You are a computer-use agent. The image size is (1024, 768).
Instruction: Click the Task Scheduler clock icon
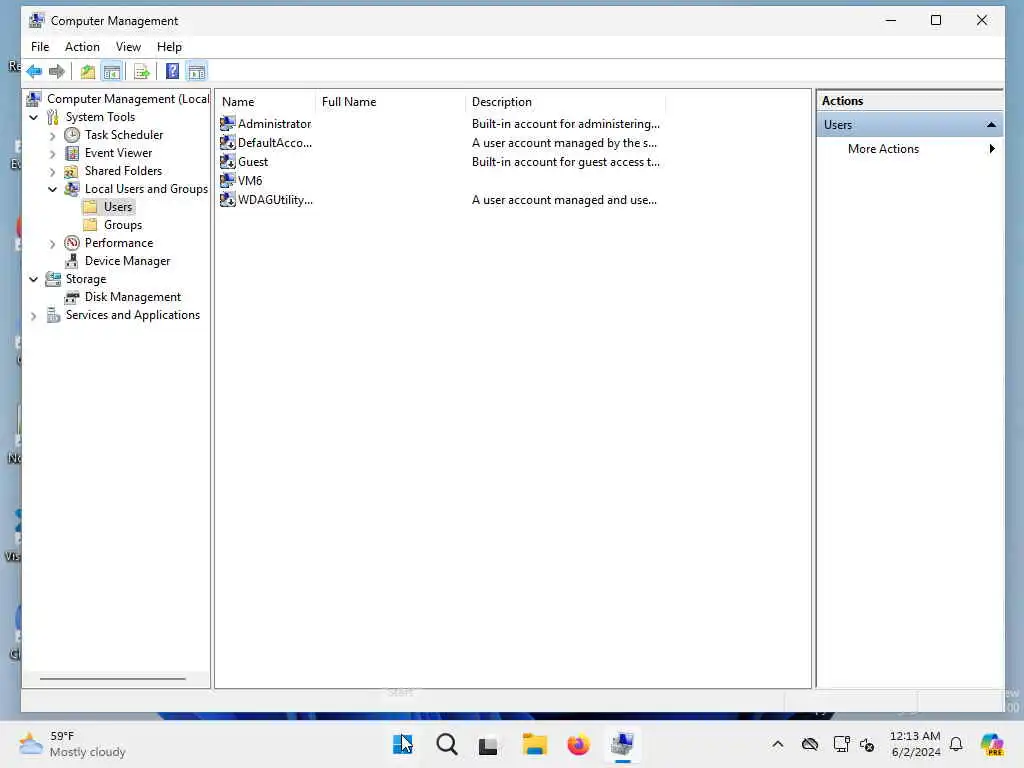[x=72, y=135]
